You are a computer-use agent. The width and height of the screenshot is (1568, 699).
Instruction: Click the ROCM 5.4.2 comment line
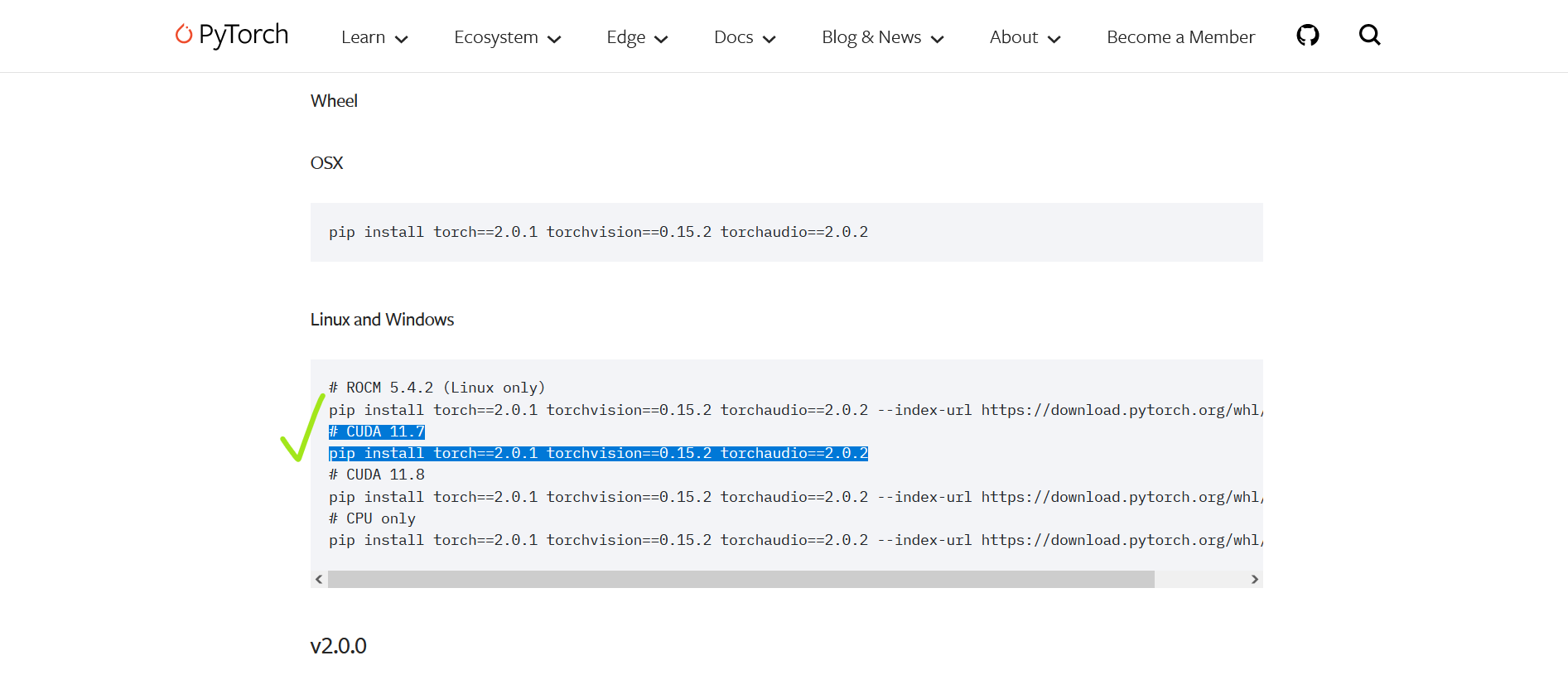click(437, 388)
